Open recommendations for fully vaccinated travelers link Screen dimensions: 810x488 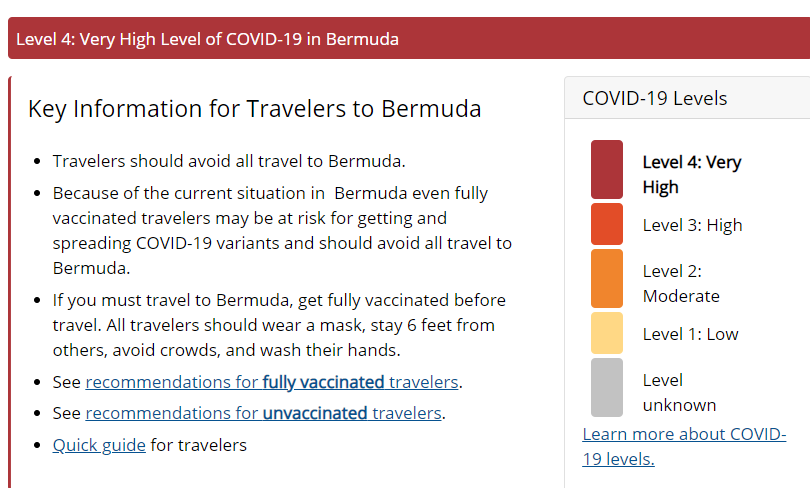click(x=273, y=382)
